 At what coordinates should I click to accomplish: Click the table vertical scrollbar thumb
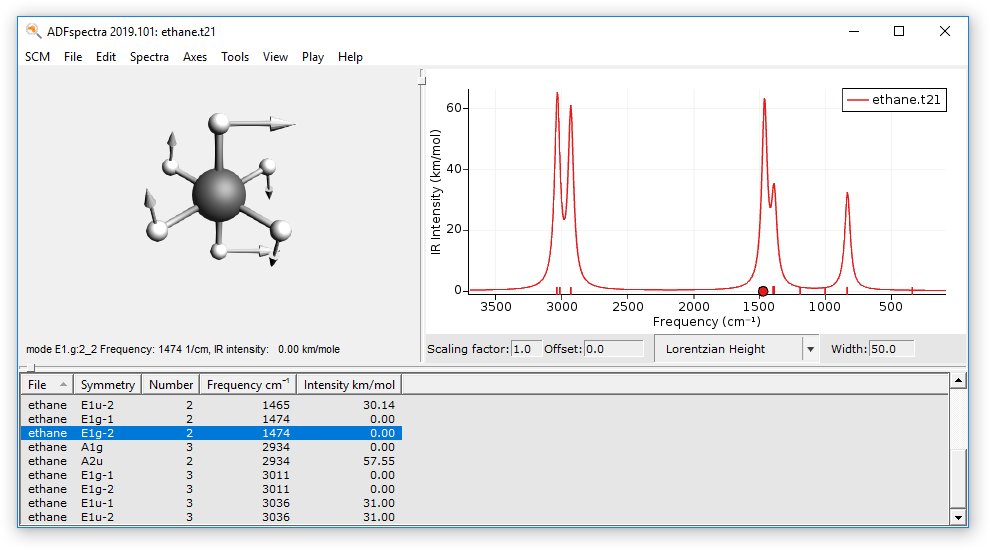coord(958,479)
